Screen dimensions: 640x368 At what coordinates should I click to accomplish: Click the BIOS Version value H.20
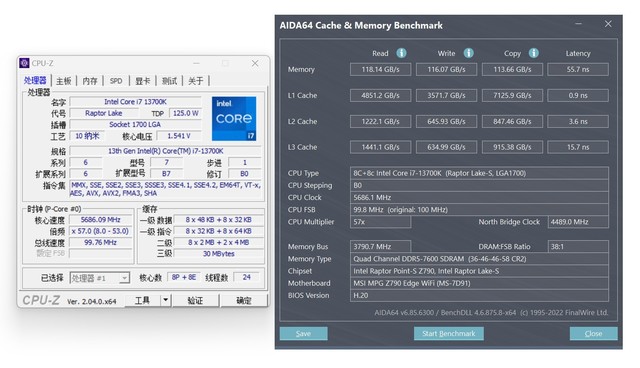pos(479,295)
